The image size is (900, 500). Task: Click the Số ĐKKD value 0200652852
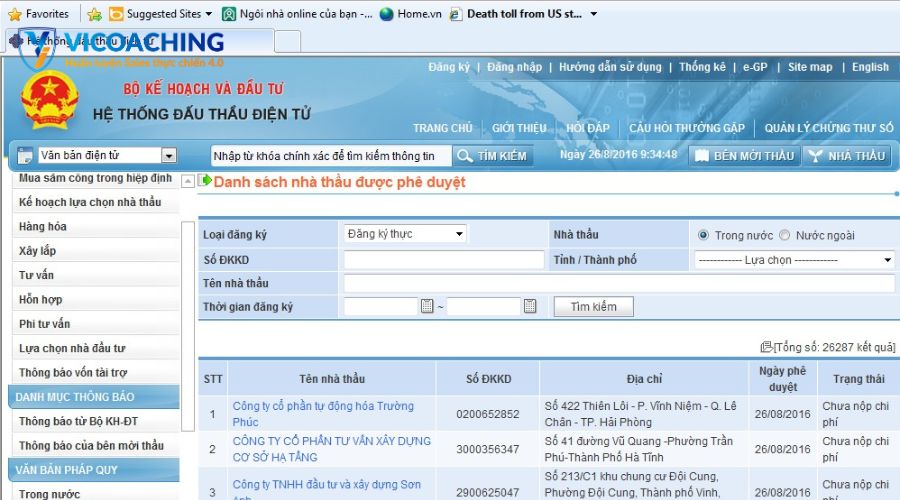pyautogui.click(x=488, y=414)
